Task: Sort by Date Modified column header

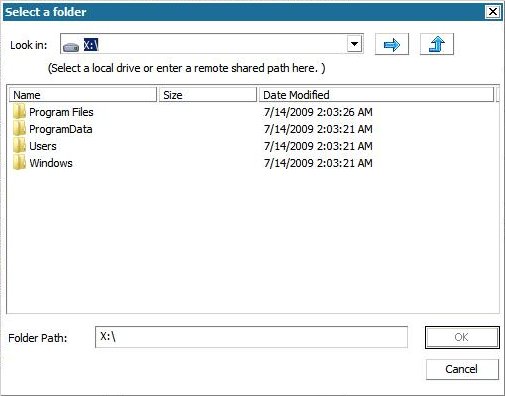Action: pyautogui.click(x=376, y=95)
